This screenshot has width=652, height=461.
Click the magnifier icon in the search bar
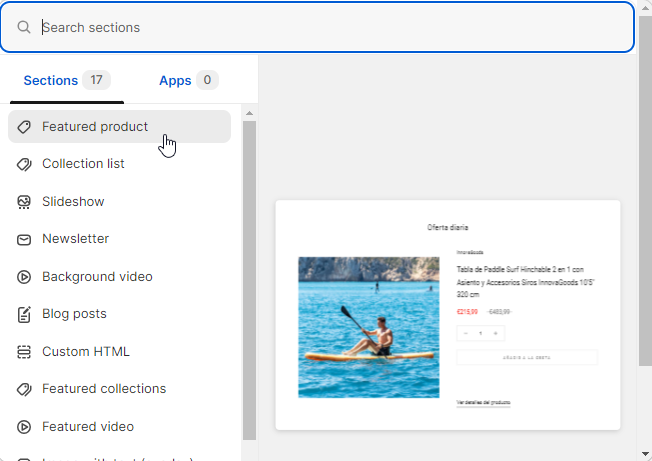click(24, 27)
